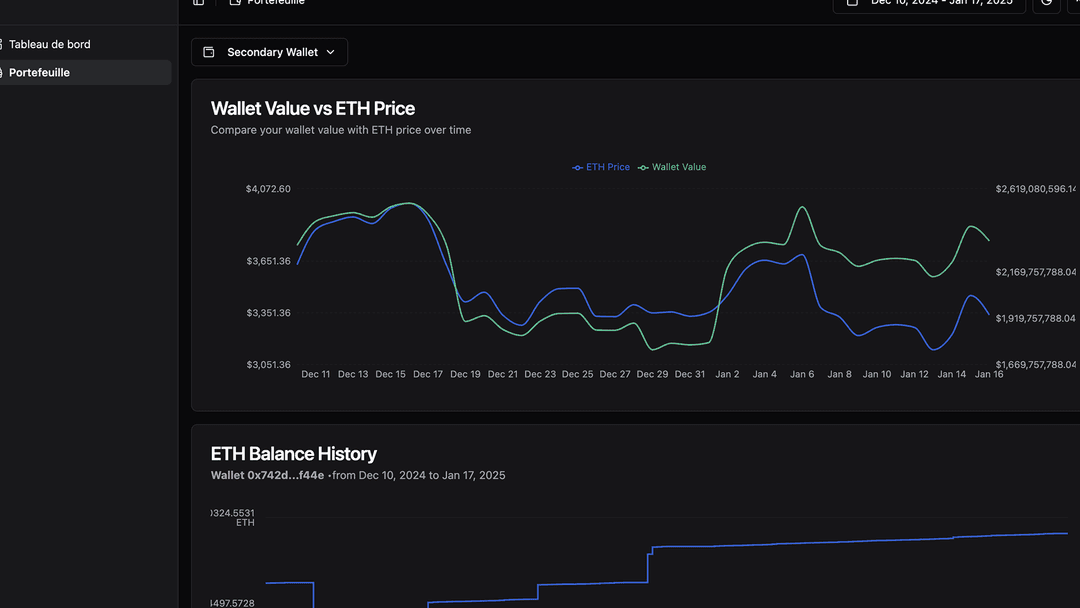The height and width of the screenshot is (608, 1080).
Task: Click the ETH Balance History heading
Action: 293,454
